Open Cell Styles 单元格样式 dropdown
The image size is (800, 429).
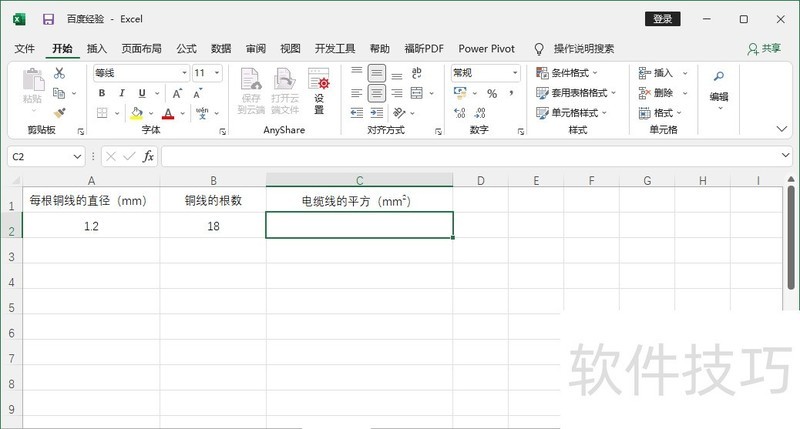[x=571, y=113]
